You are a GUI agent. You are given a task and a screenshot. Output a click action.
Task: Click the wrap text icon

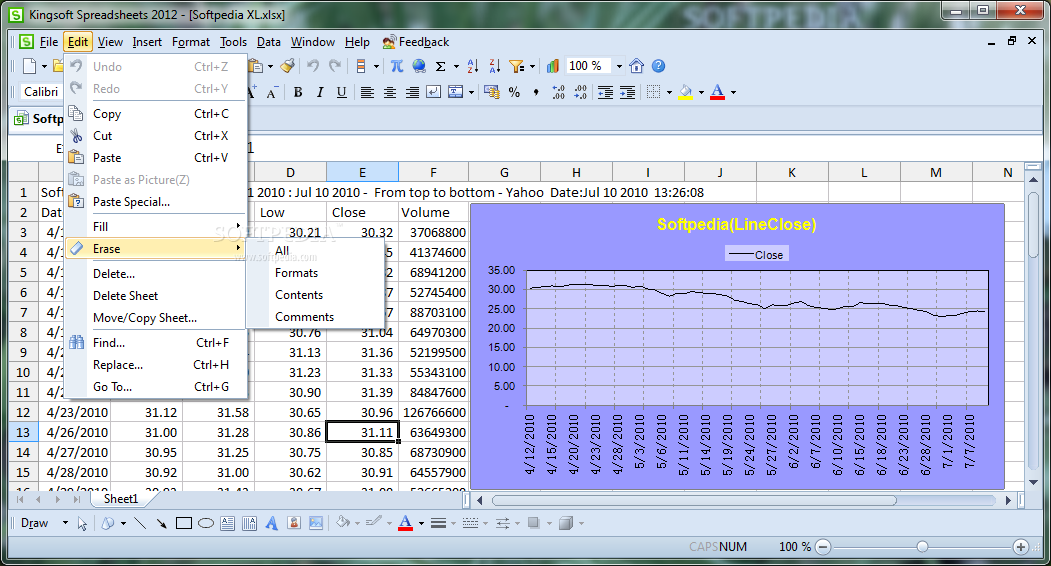(x=434, y=92)
